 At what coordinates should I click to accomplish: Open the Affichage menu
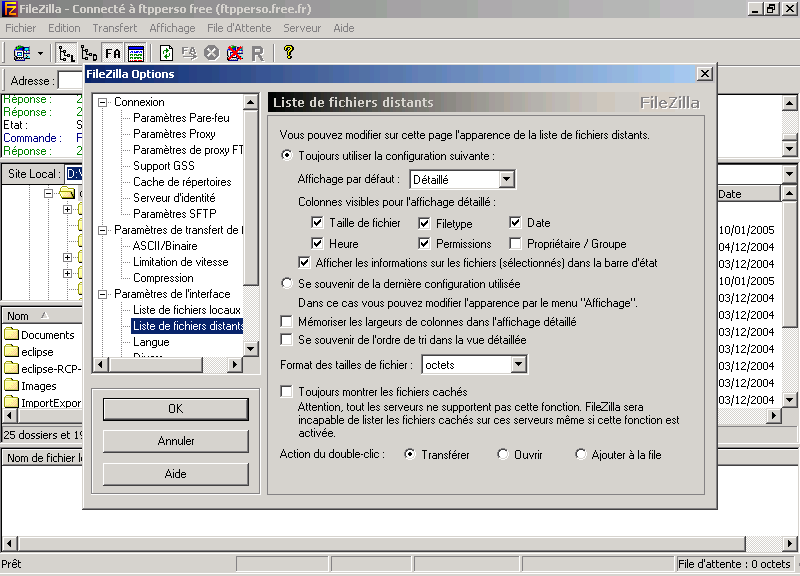(x=172, y=28)
